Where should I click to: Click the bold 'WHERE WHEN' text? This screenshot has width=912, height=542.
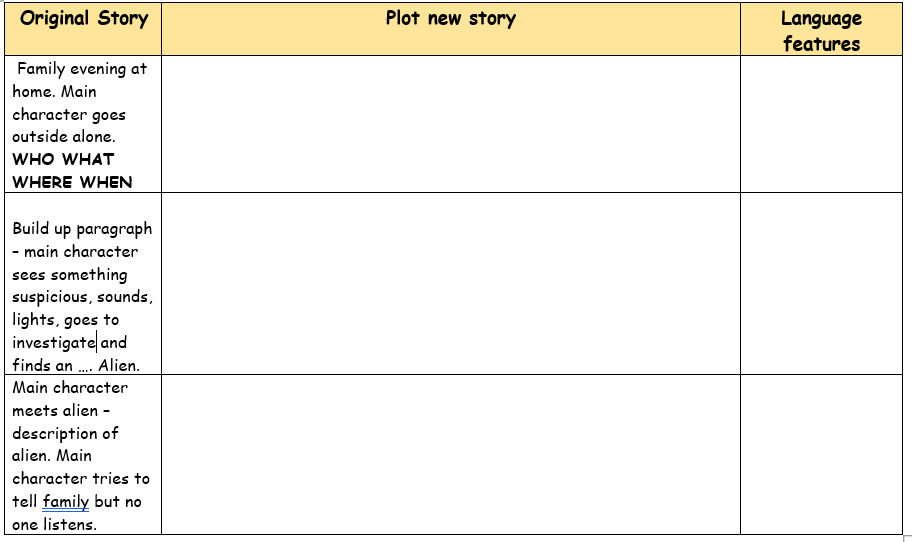pos(72,183)
